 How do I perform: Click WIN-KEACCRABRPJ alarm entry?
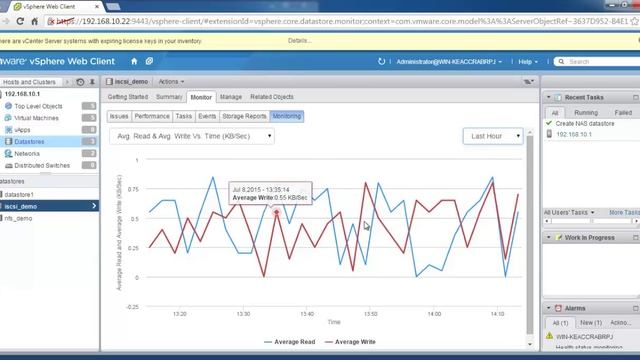pyautogui.click(x=584, y=337)
